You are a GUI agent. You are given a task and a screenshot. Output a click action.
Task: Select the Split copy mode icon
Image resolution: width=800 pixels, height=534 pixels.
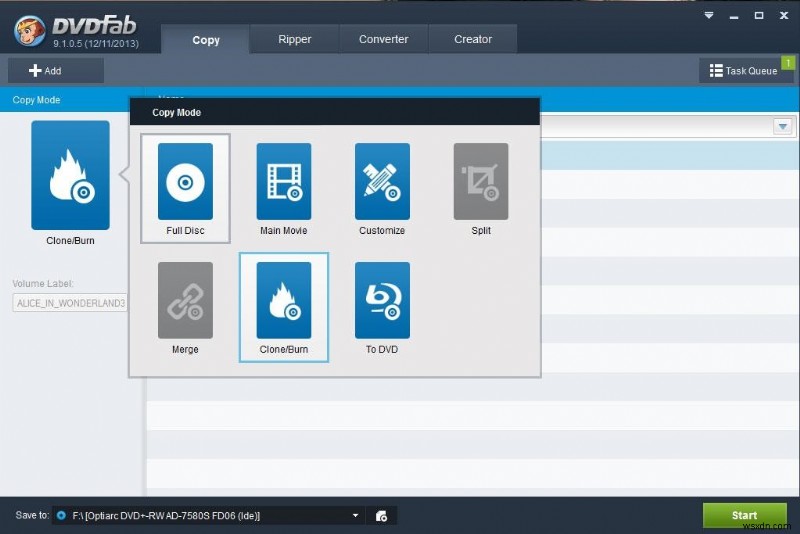481,182
